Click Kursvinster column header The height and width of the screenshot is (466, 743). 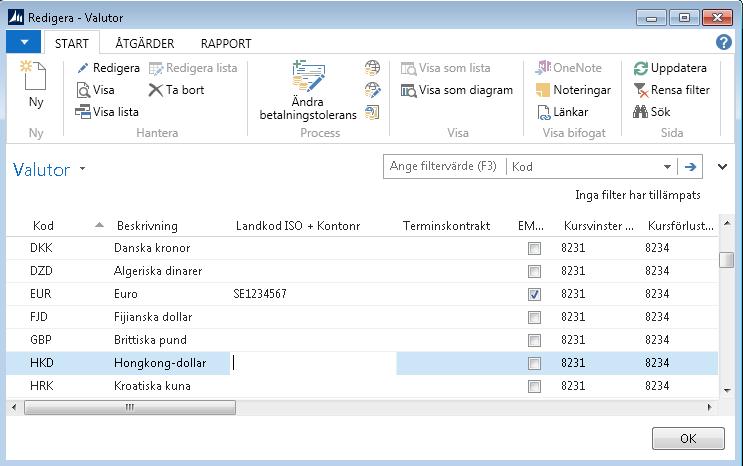[x=598, y=226]
